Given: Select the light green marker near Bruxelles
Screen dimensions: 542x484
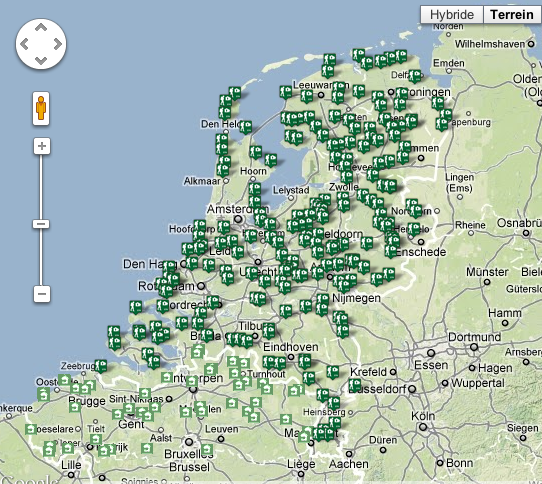Looking at the screenshot, I should pos(207,449).
